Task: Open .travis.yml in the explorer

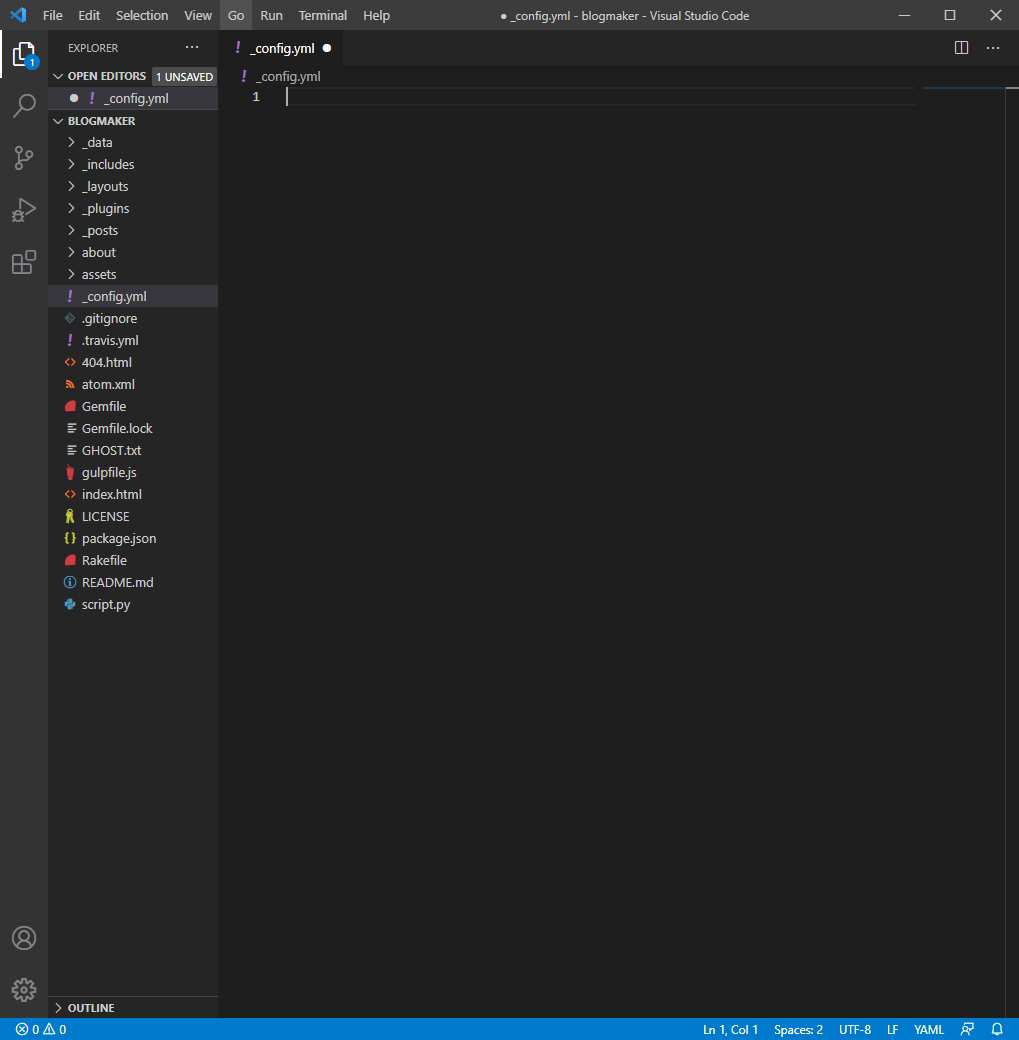Action: [133, 340]
